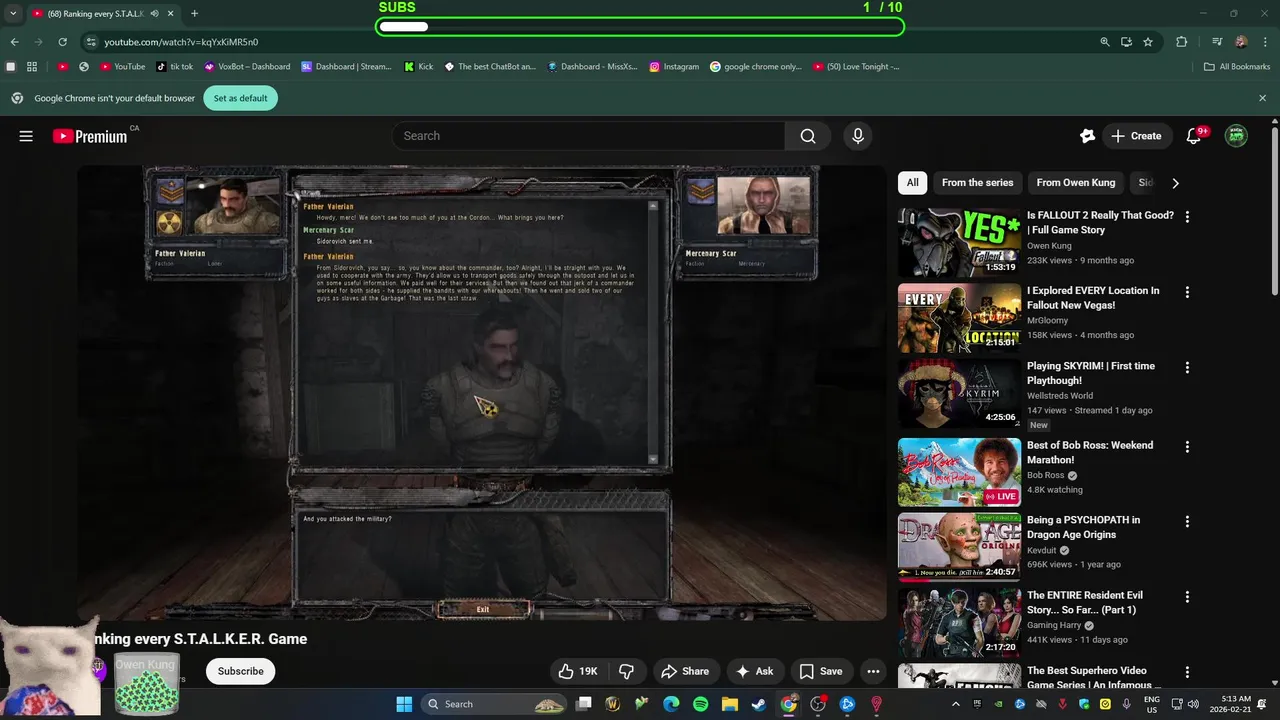Click the Ask button

(755, 671)
